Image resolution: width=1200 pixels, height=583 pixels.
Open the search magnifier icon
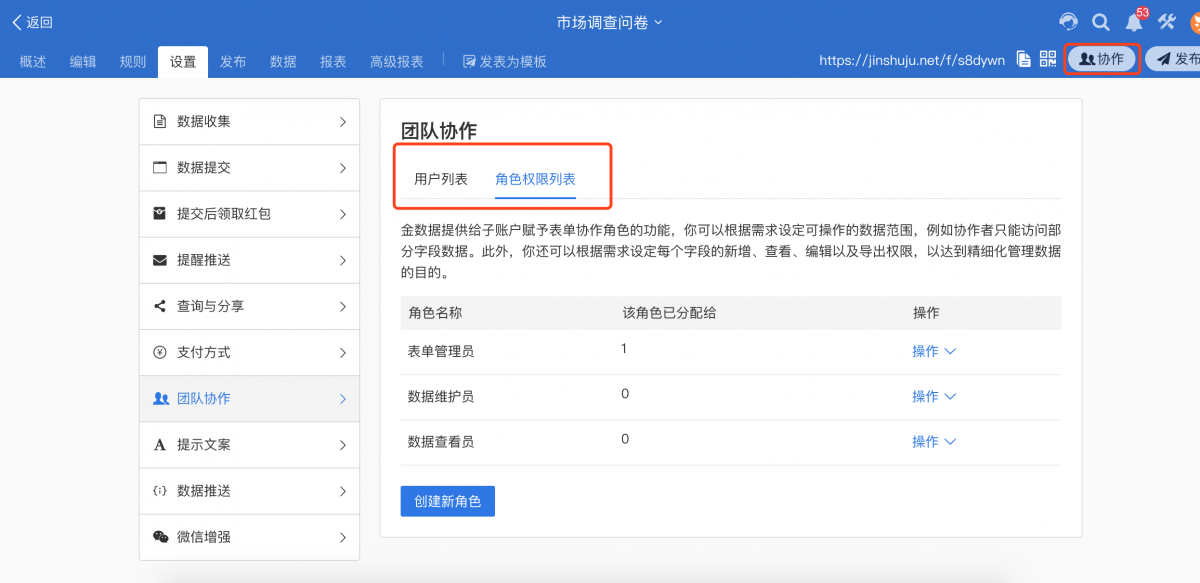click(1101, 22)
